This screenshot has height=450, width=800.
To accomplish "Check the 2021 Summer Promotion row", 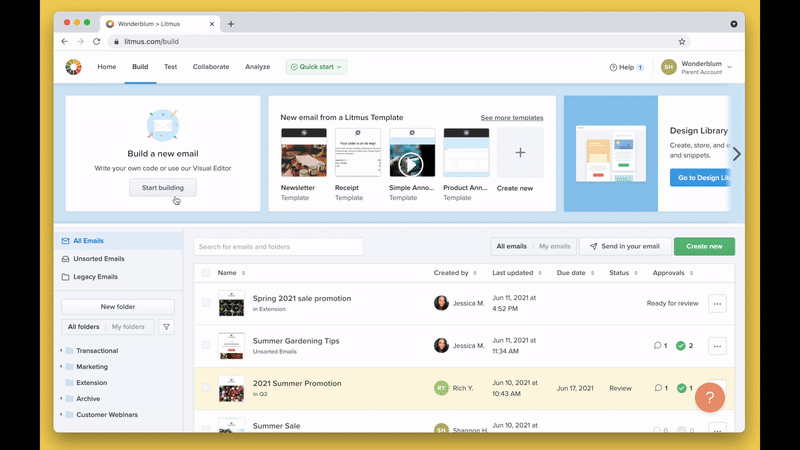I will (x=206, y=388).
